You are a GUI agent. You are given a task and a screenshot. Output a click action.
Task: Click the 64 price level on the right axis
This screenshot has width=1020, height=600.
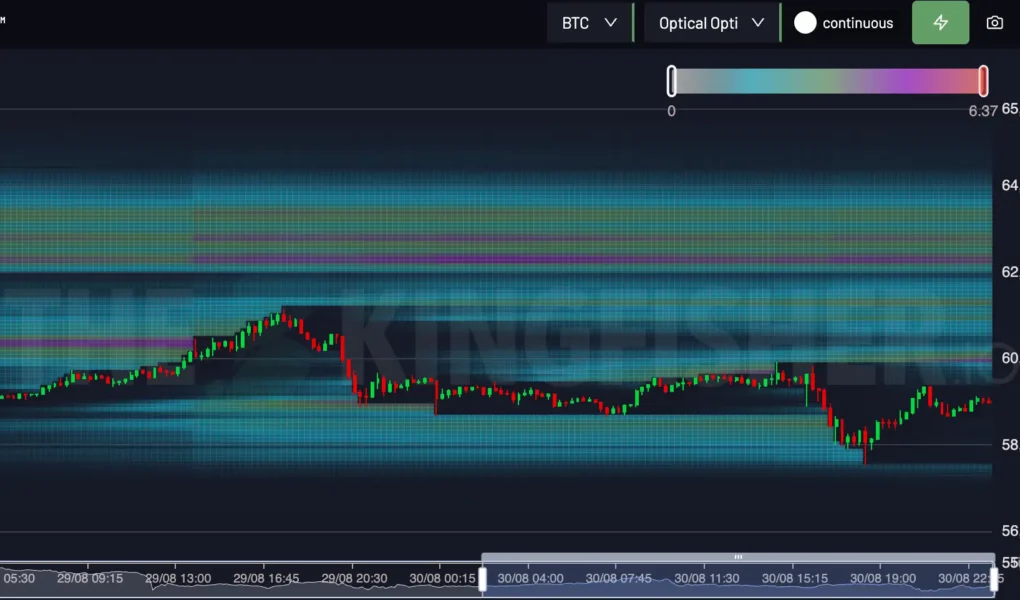pyautogui.click(x=1012, y=184)
